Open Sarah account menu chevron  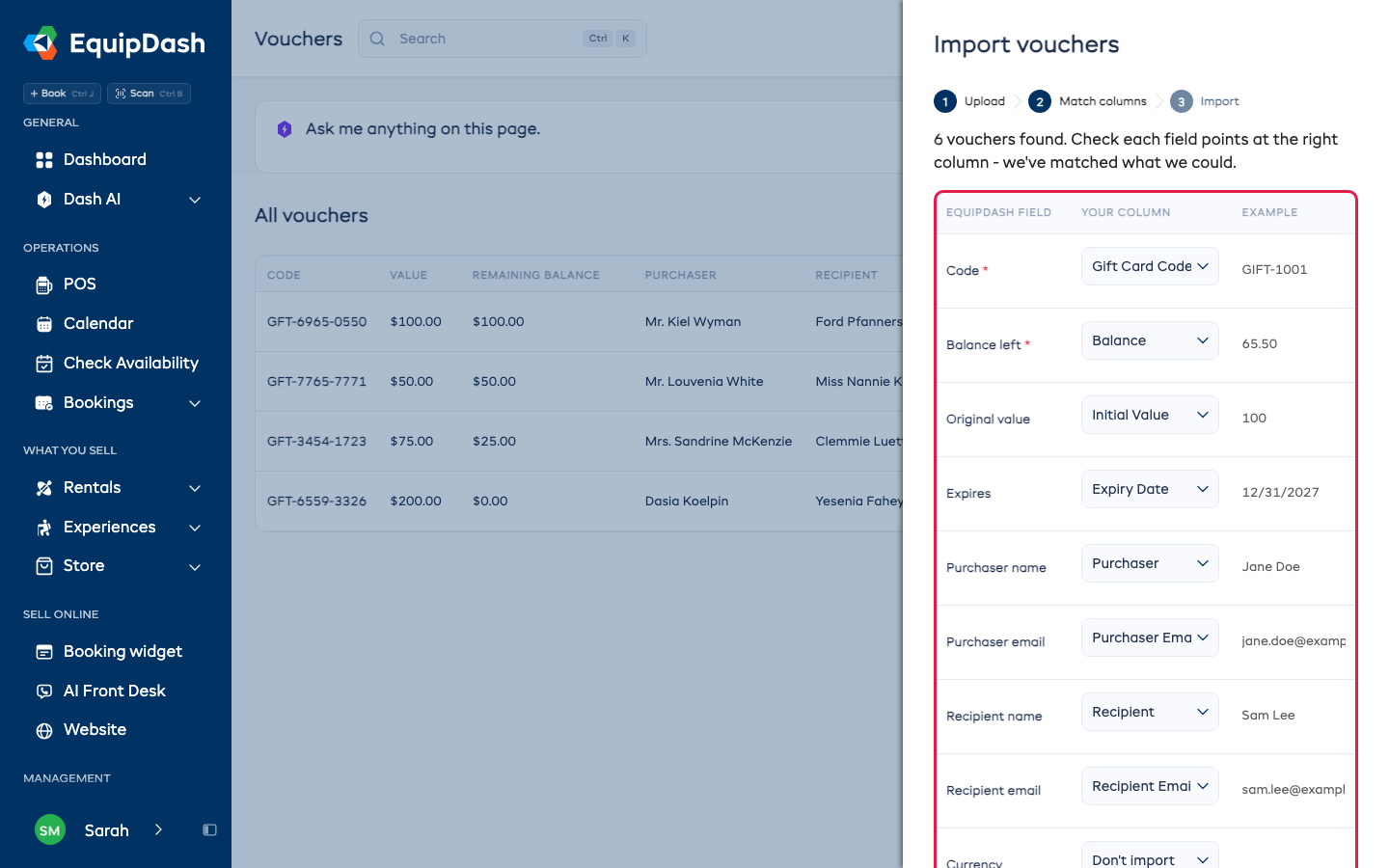click(158, 830)
